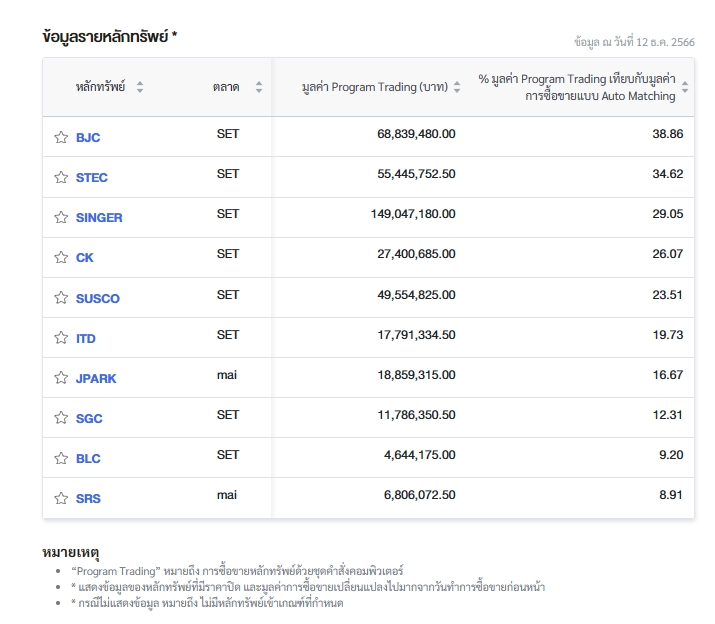This screenshot has height=624, width=715.
Task: Open the CK stock link
Action: tap(84, 258)
